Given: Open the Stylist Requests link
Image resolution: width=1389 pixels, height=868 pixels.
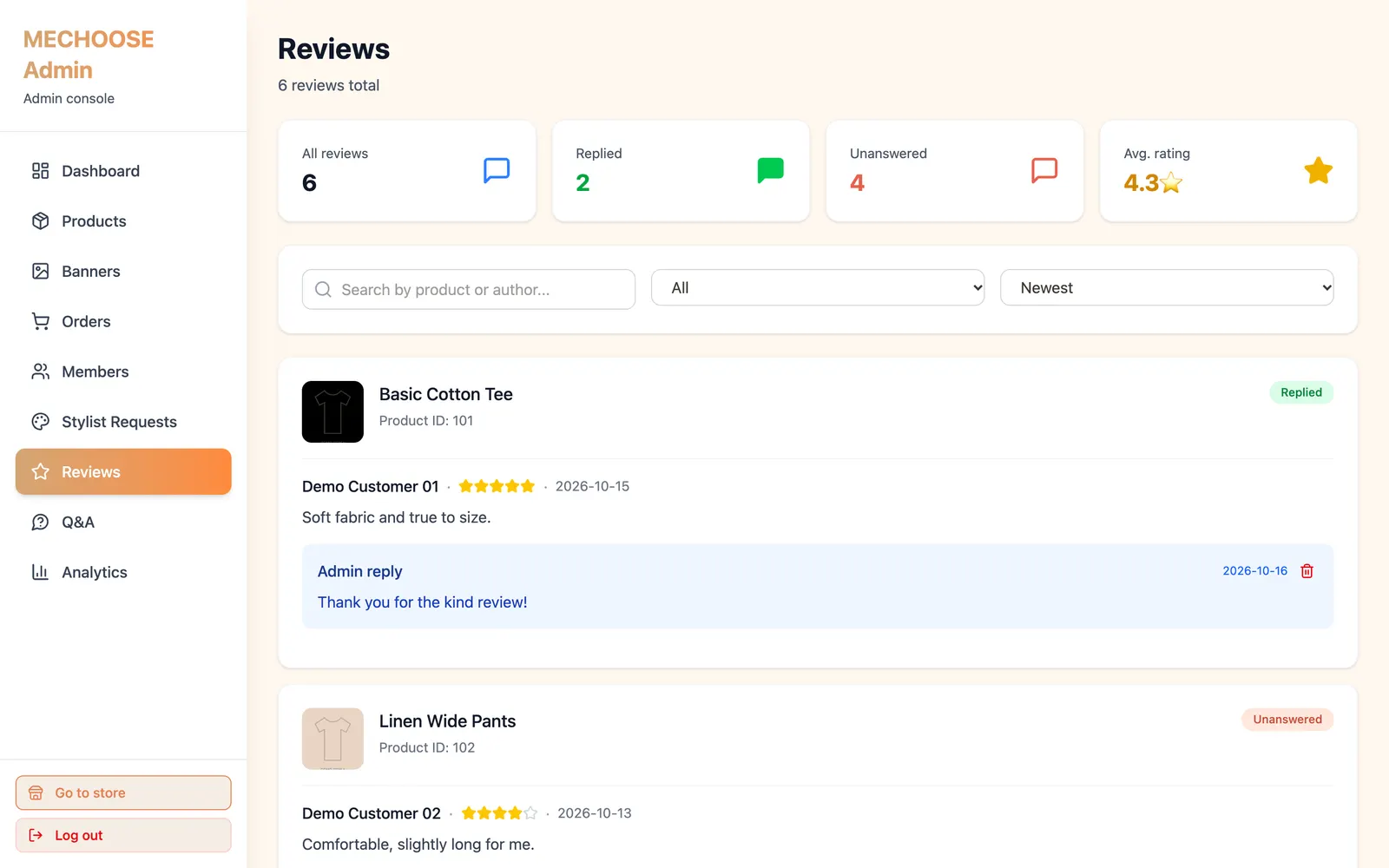Looking at the screenshot, I should pos(123,422).
